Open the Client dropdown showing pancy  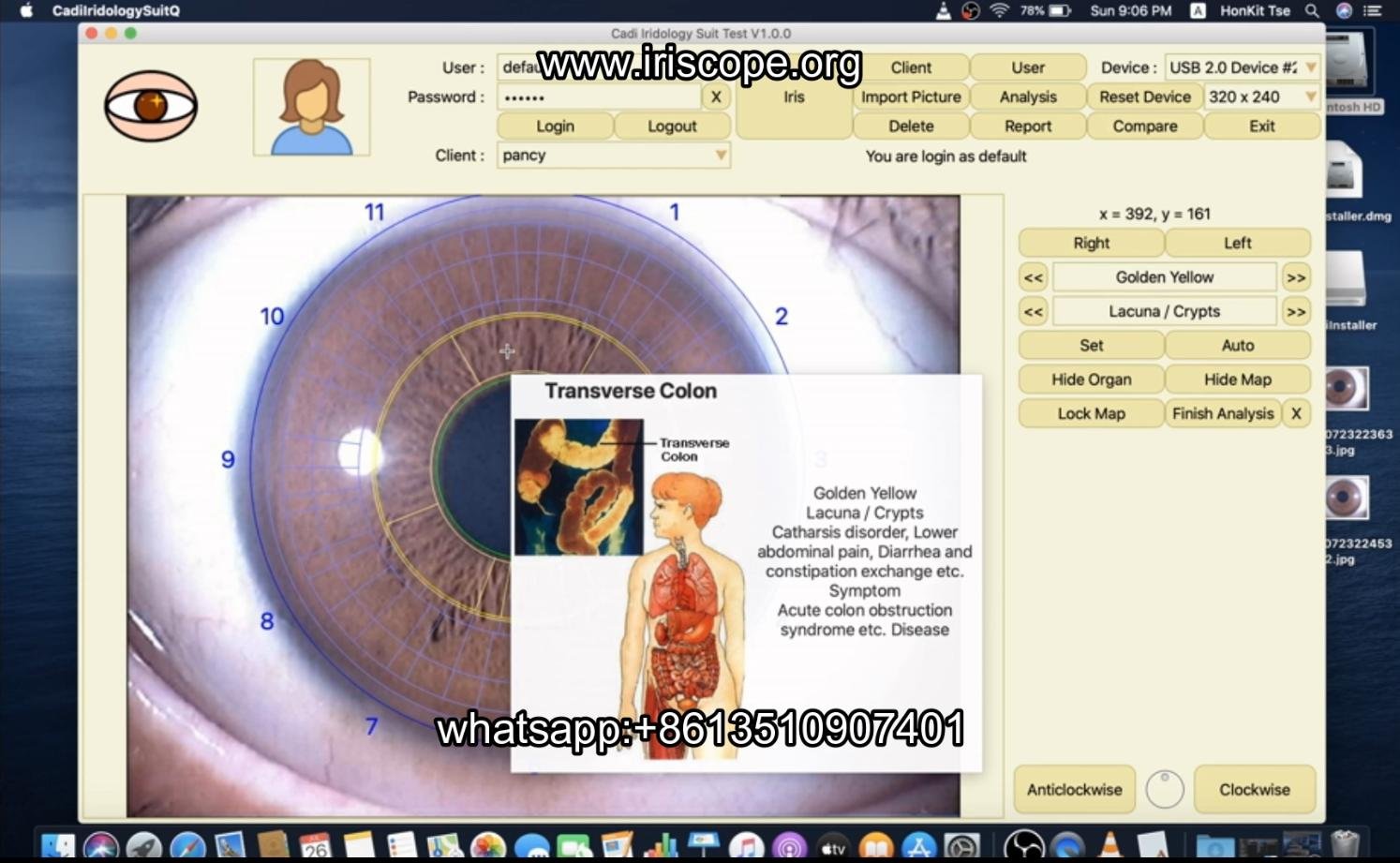coord(614,156)
